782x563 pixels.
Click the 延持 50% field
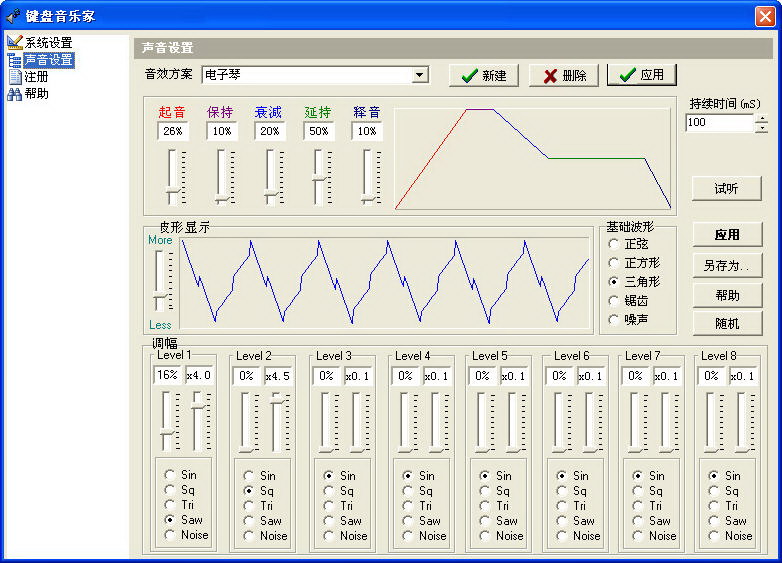(319, 131)
